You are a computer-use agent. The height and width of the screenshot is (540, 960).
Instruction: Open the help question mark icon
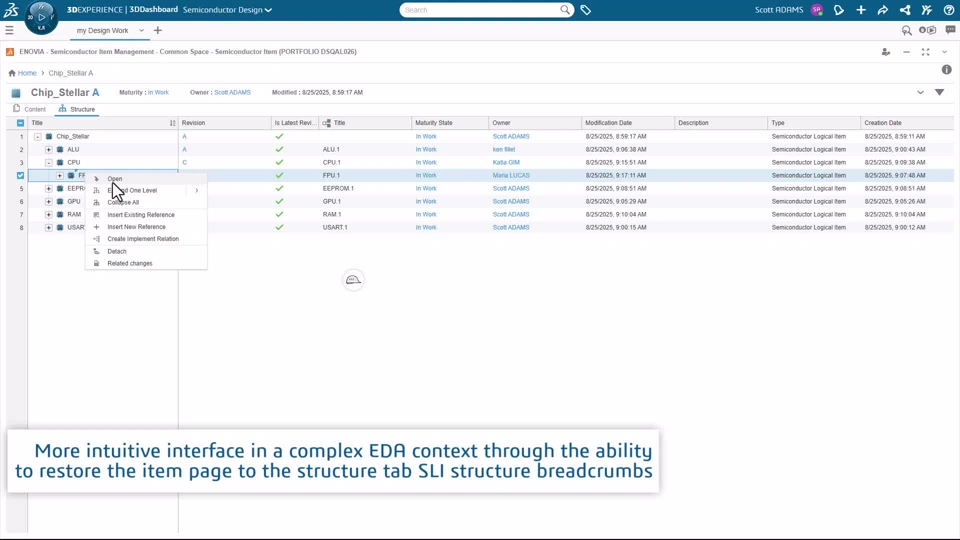click(949, 10)
